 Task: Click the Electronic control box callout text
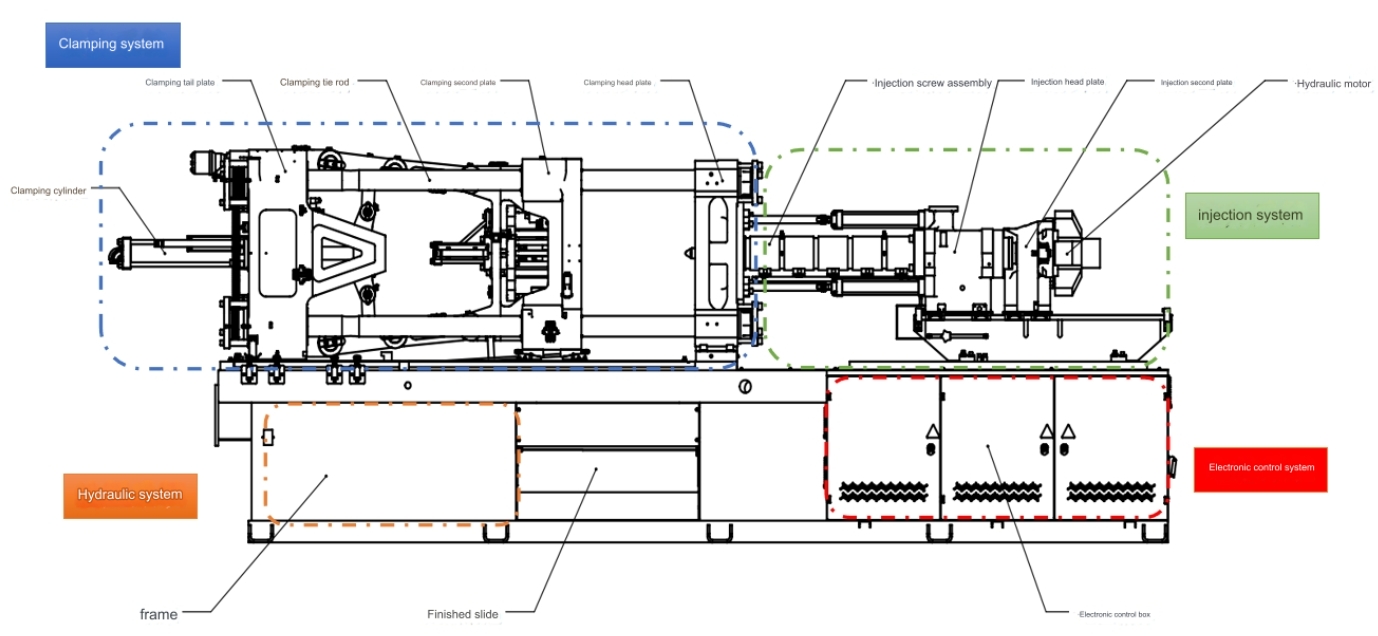coord(1115,615)
